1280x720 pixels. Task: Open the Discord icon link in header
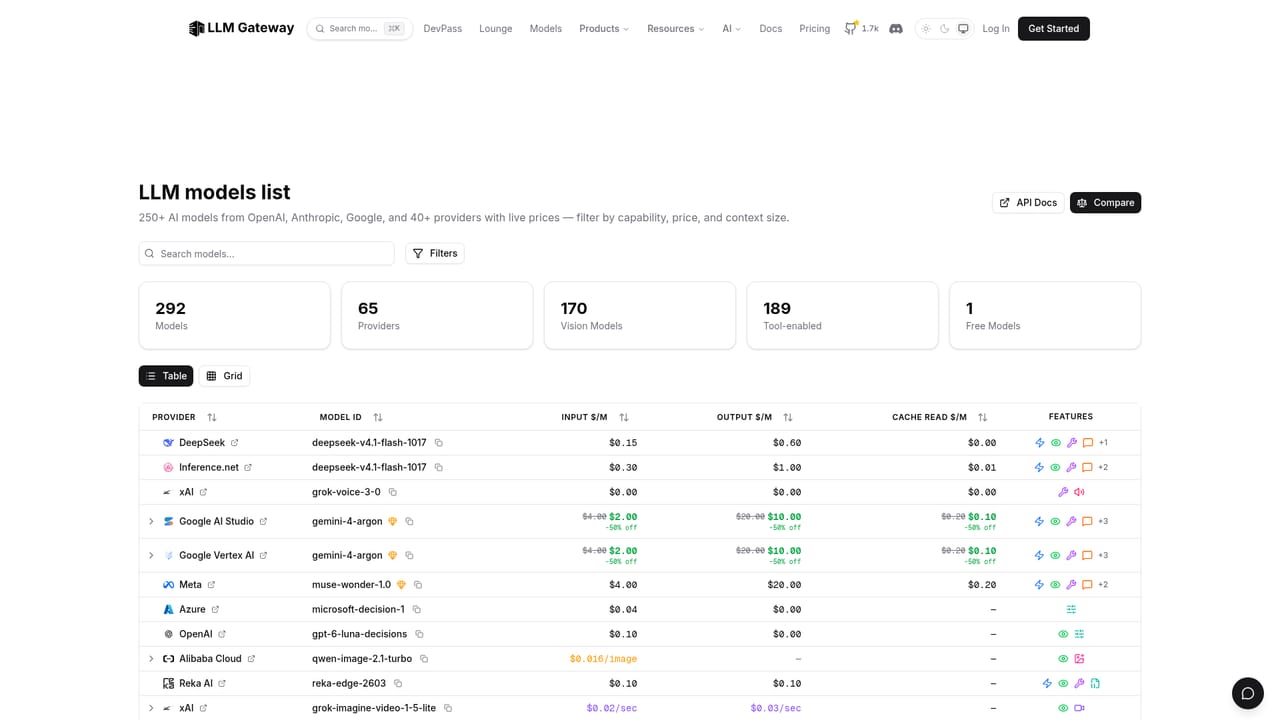click(896, 29)
